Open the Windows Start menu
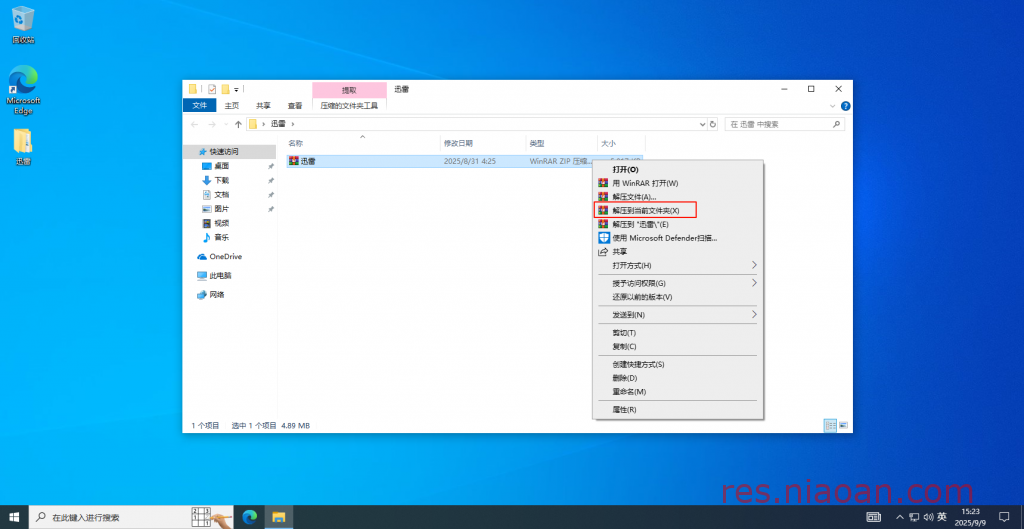Screen dimensions: 1024x529 pos(14,517)
